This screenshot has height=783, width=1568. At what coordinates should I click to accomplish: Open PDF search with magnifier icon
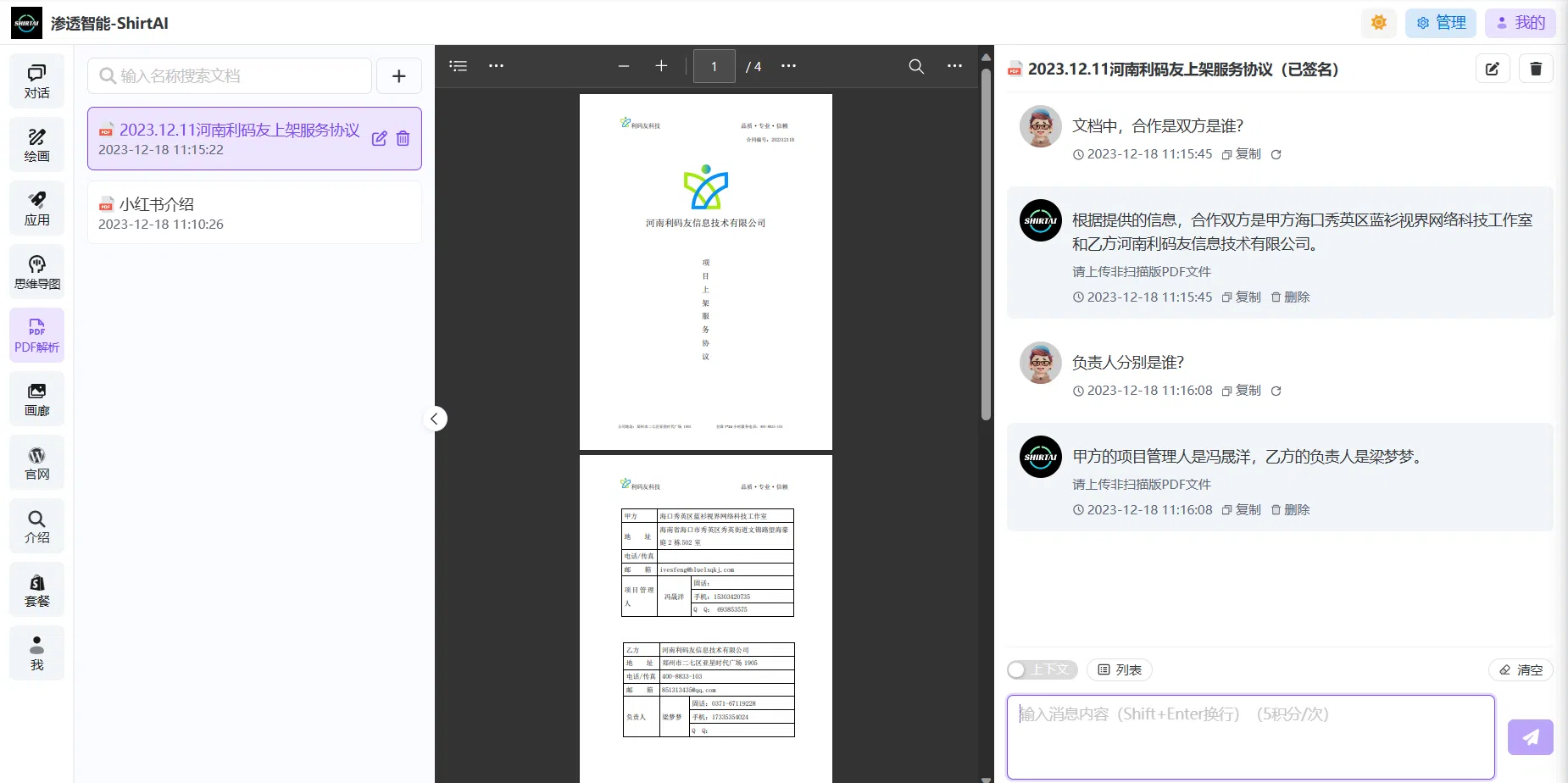pos(916,66)
